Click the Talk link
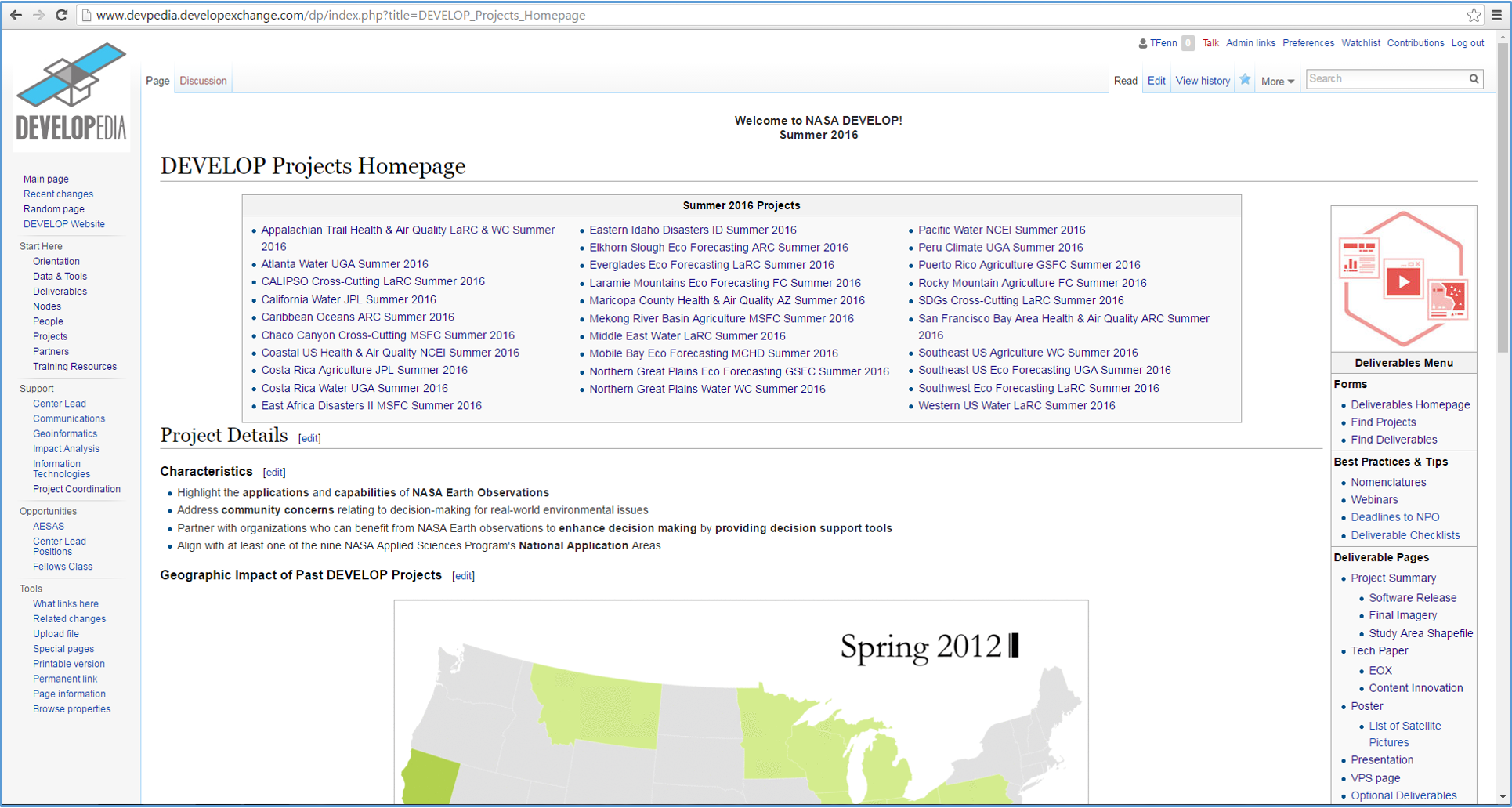The image size is (1512, 808). point(1210,43)
